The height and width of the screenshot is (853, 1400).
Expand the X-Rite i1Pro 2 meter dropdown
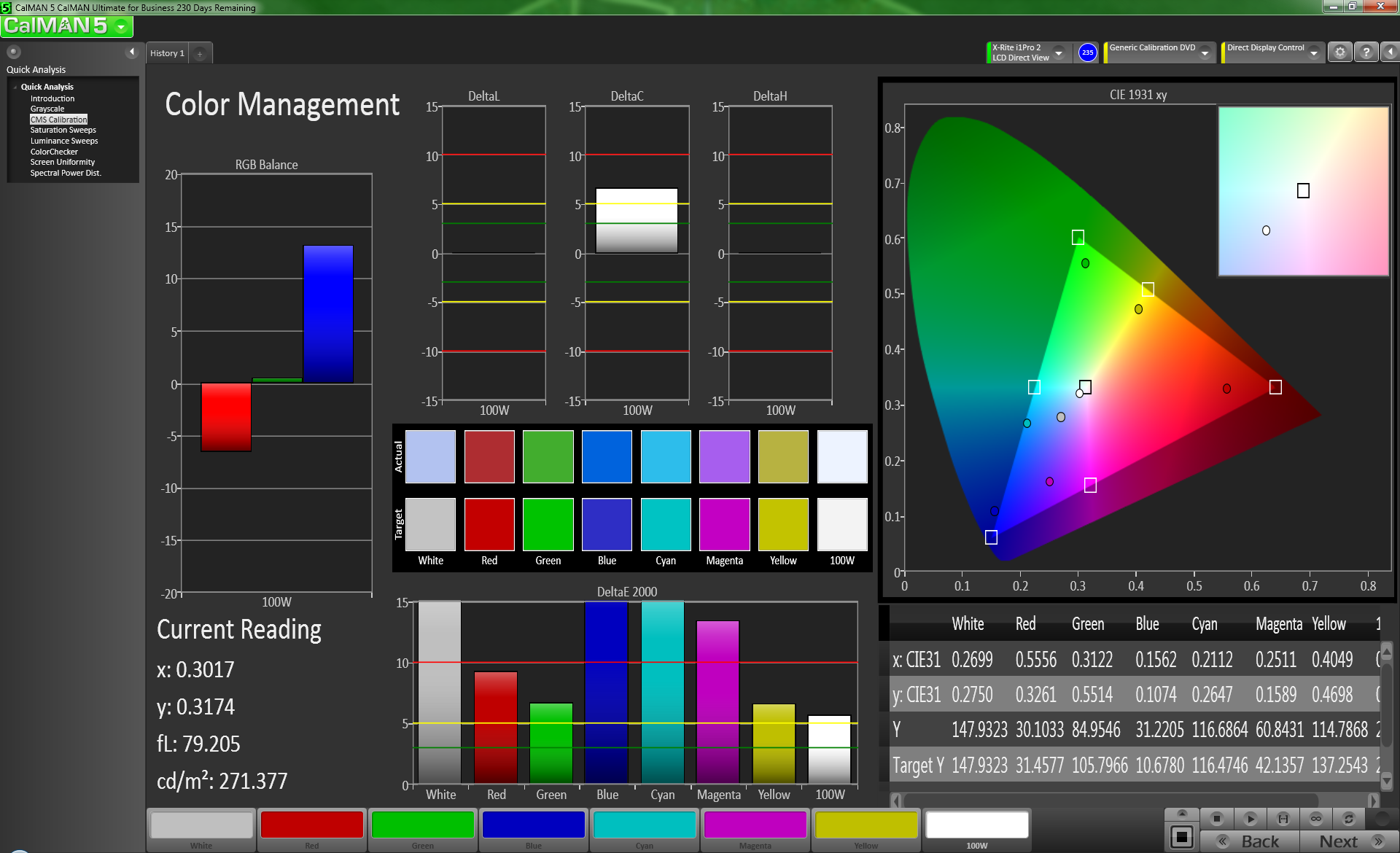pos(1059,52)
